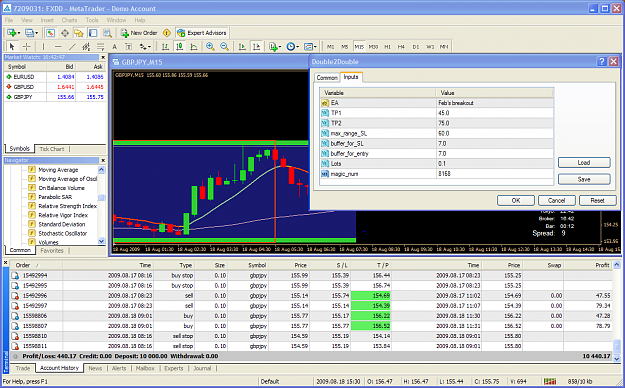
Task: Select the trendline drawing tool
Action: pos(72,47)
